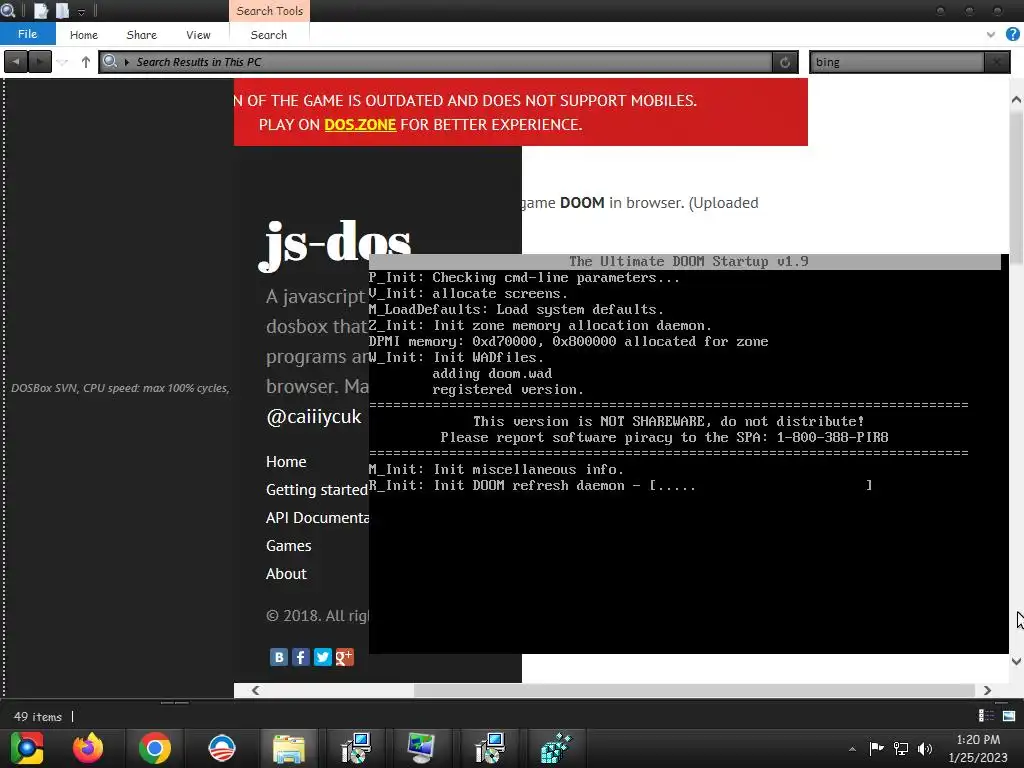Share on Google Plus icon
This screenshot has width=1024, height=768.
[345, 657]
